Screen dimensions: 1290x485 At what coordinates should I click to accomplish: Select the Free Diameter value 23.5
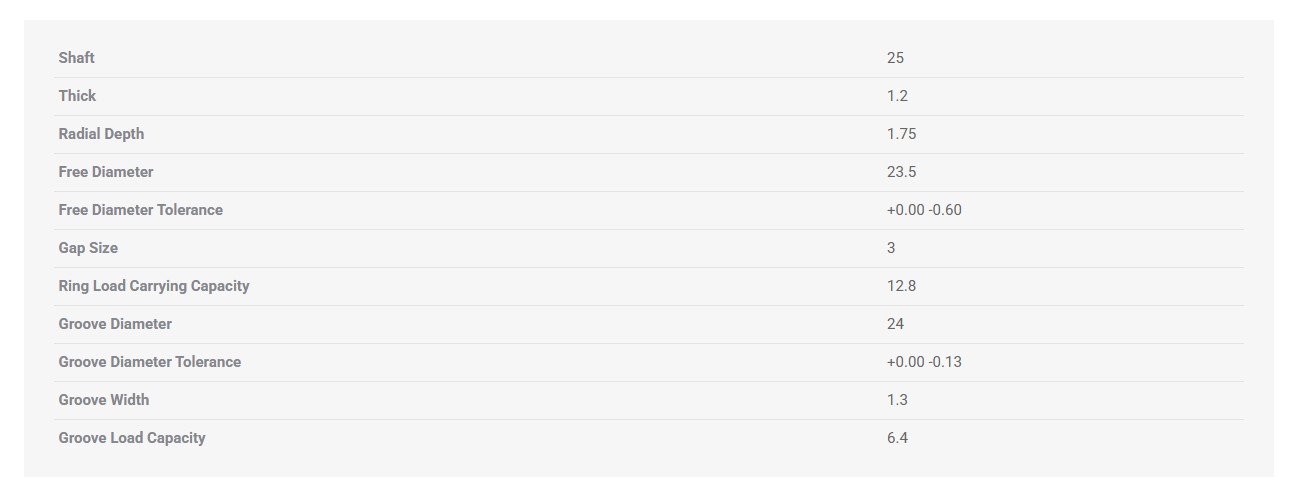pos(901,172)
